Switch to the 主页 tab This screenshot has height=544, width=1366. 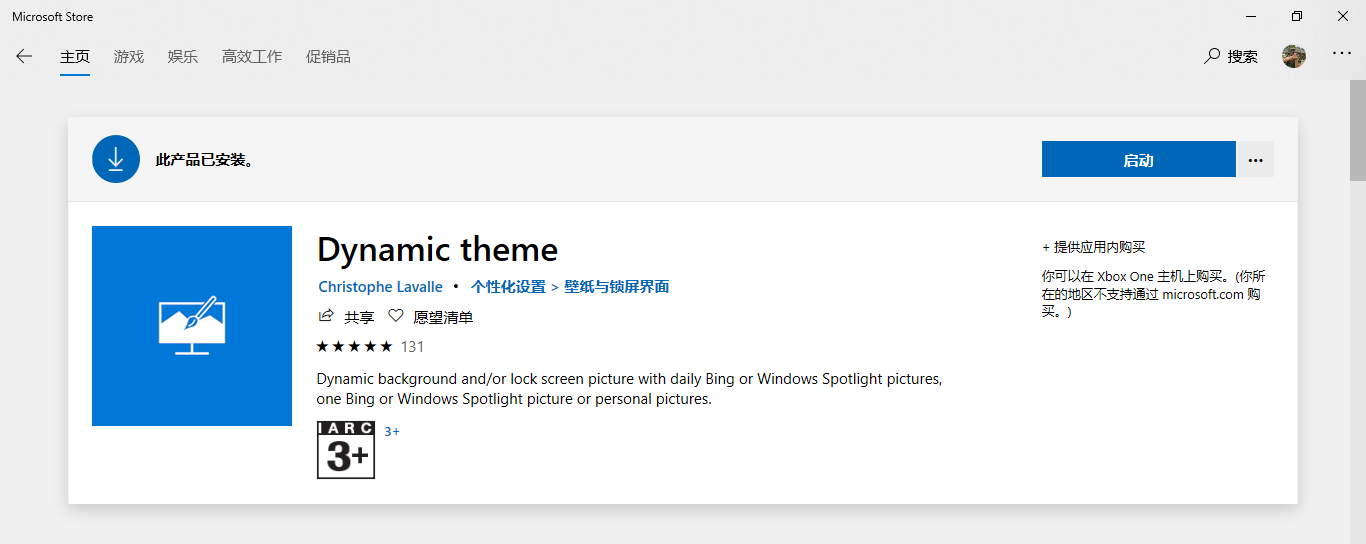(x=75, y=57)
